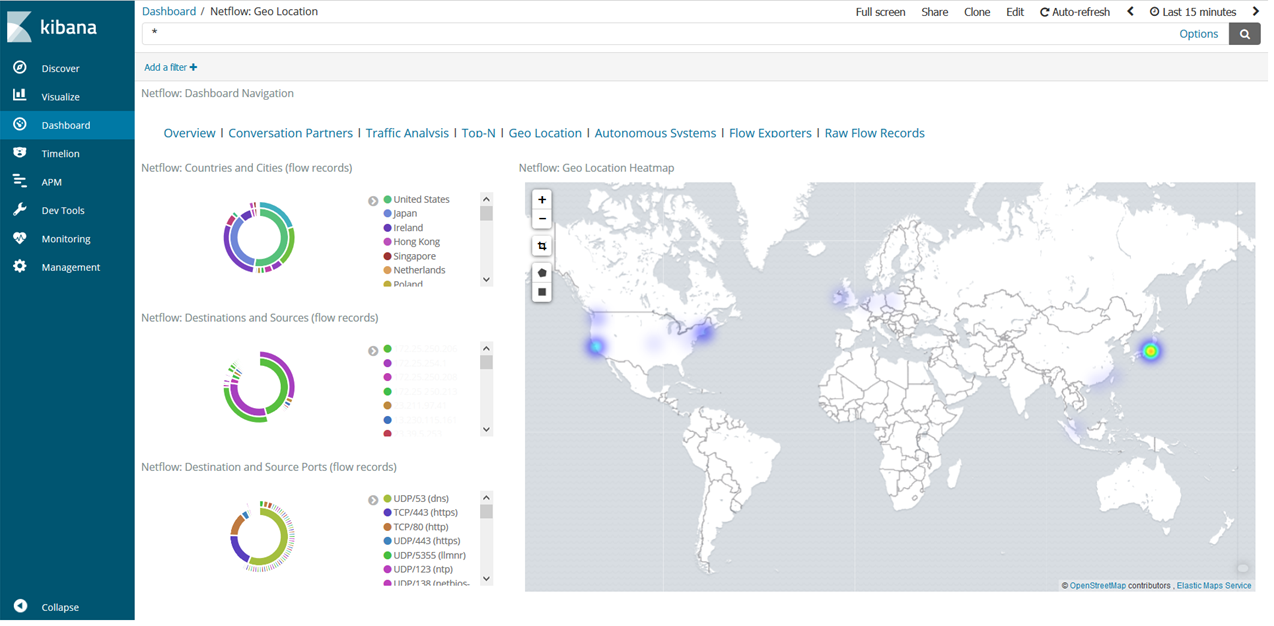Go to Conversation Partners dashboard
The height and width of the screenshot is (626, 1274).
coord(290,133)
